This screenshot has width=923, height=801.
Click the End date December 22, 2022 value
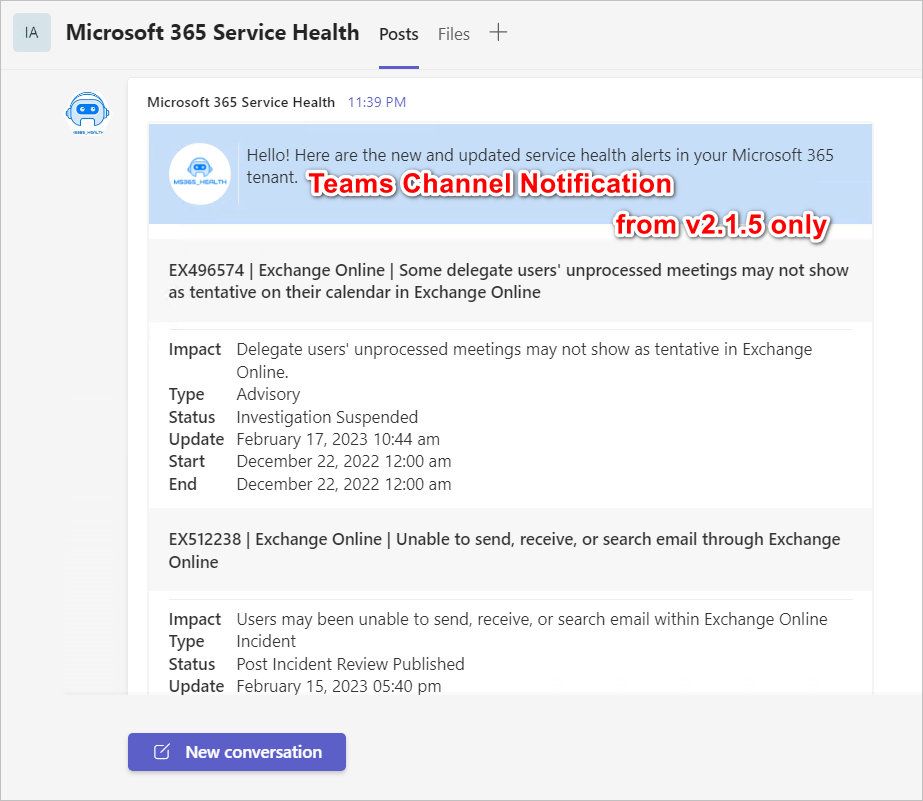(x=344, y=485)
